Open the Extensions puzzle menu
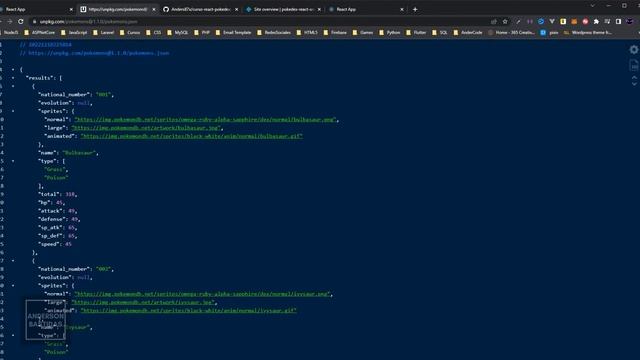 pyautogui.click(x=596, y=21)
